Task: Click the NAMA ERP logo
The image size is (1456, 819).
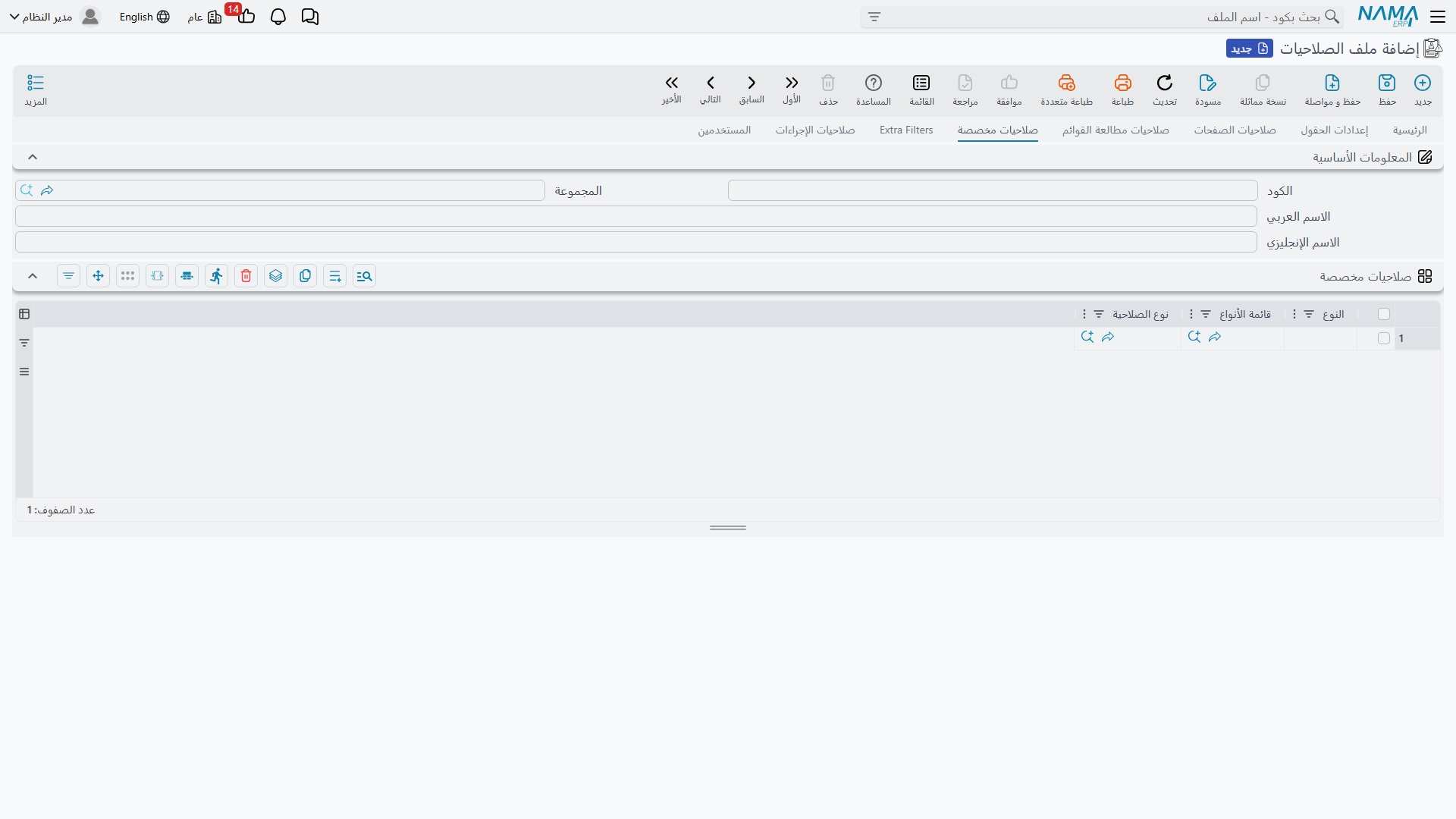Action: 1388,16
